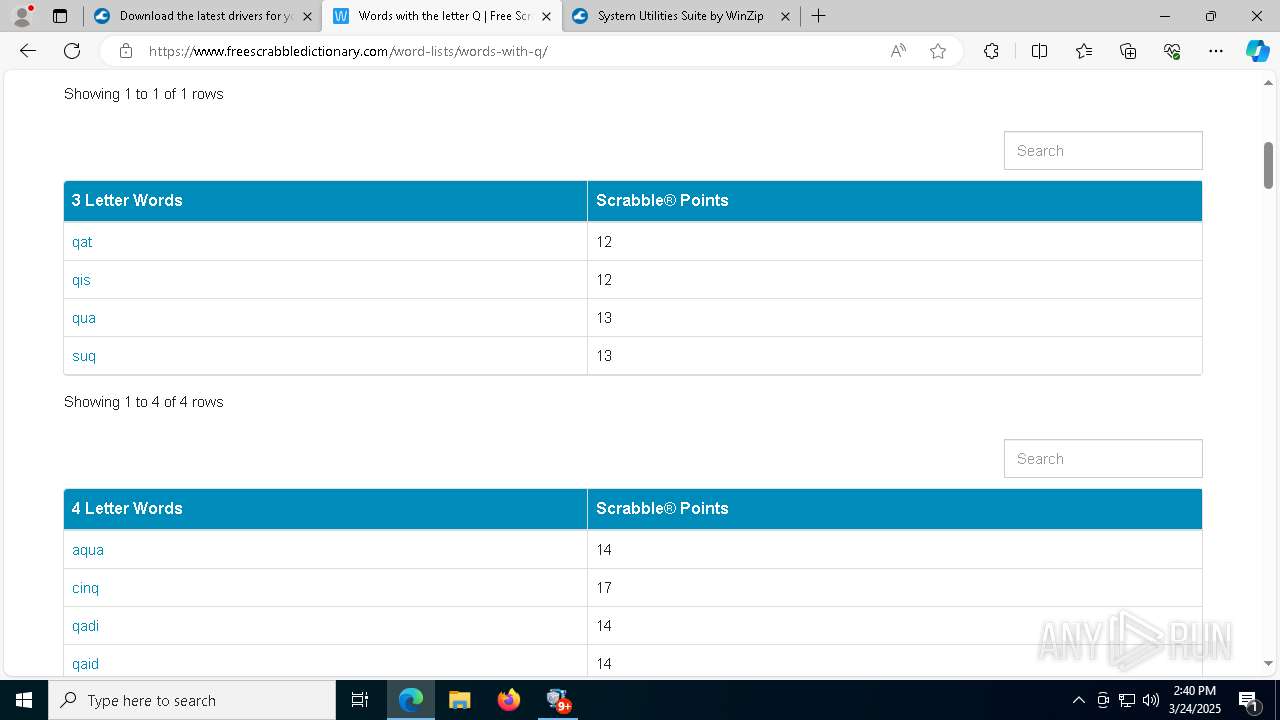Open Browser essentials heart icon

point(1172,51)
